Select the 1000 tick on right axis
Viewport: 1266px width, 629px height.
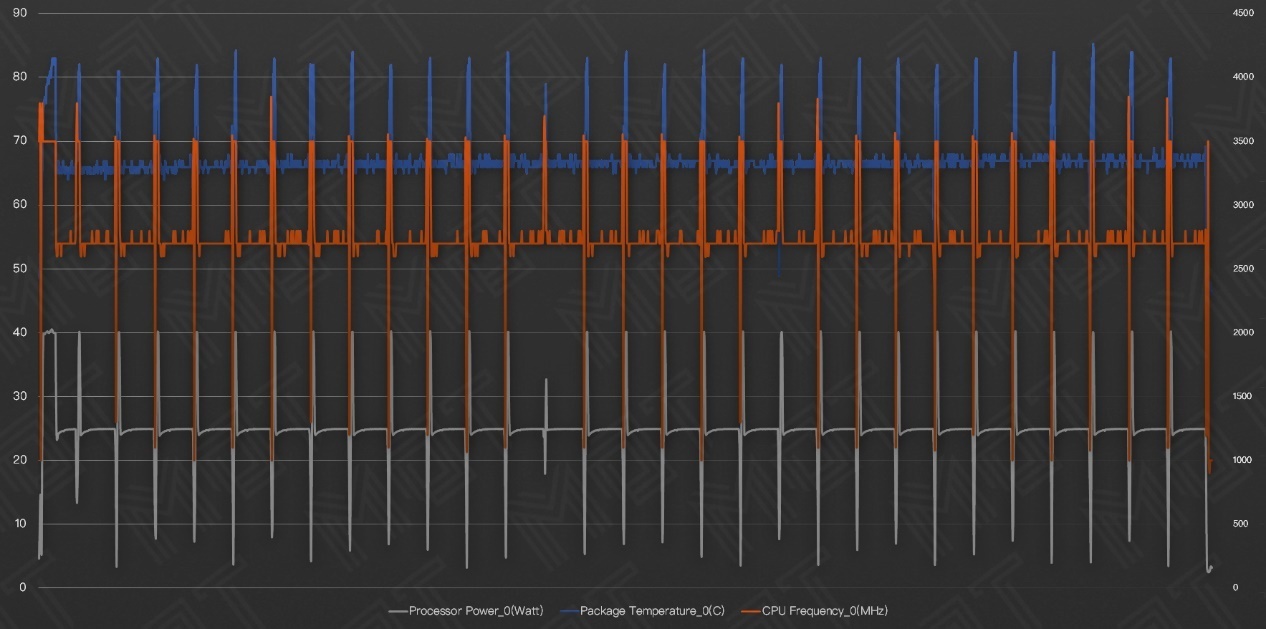coord(1243,460)
